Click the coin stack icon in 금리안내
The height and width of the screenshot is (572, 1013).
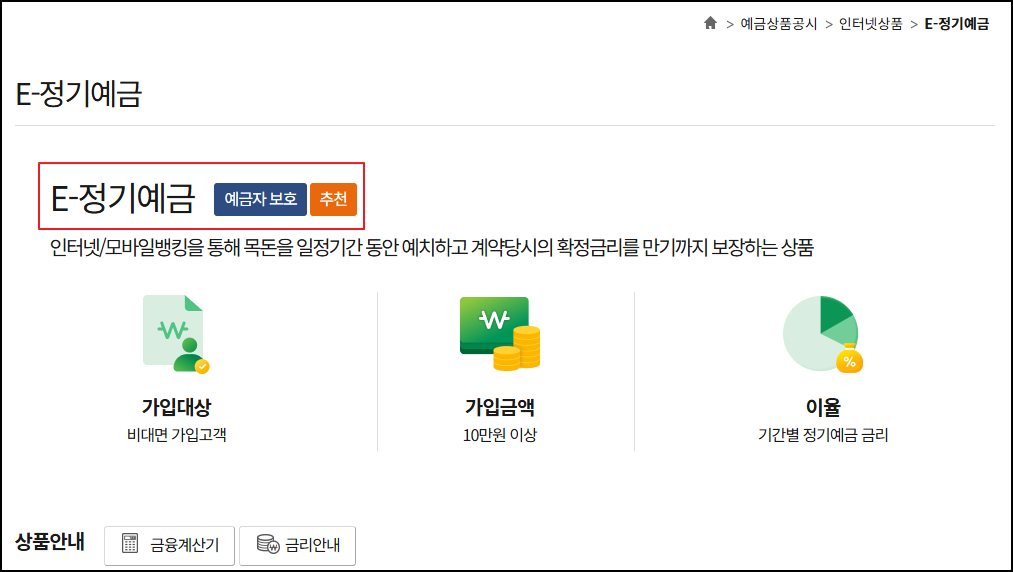(x=268, y=544)
